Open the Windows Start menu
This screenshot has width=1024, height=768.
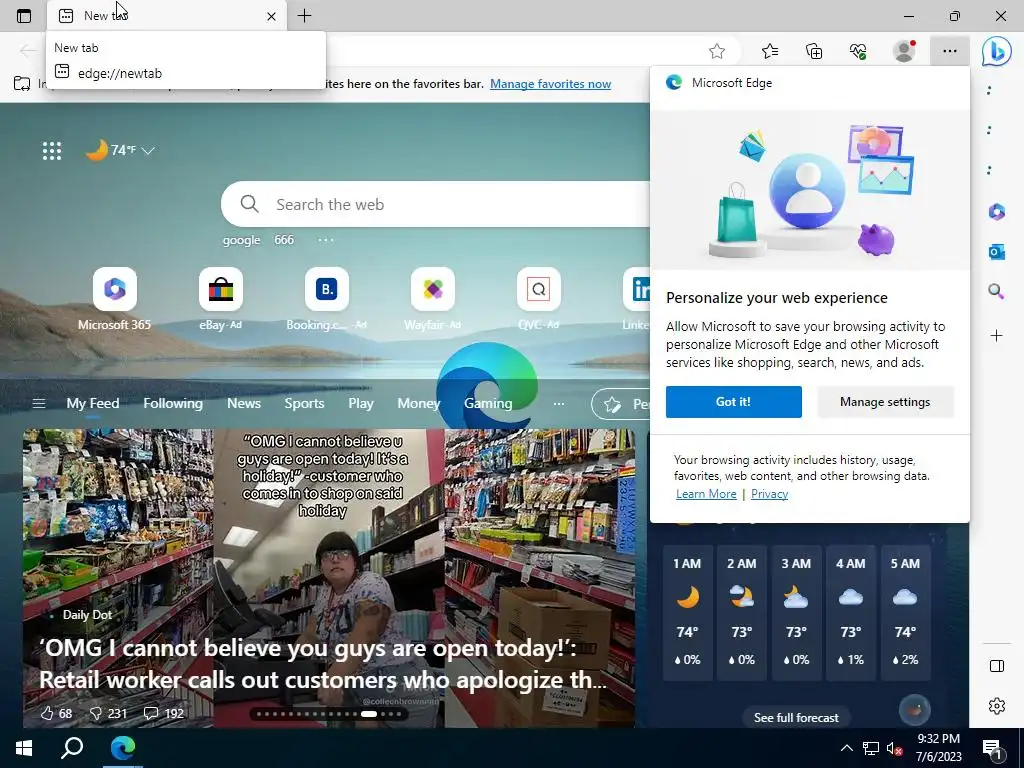(x=24, y=748)
